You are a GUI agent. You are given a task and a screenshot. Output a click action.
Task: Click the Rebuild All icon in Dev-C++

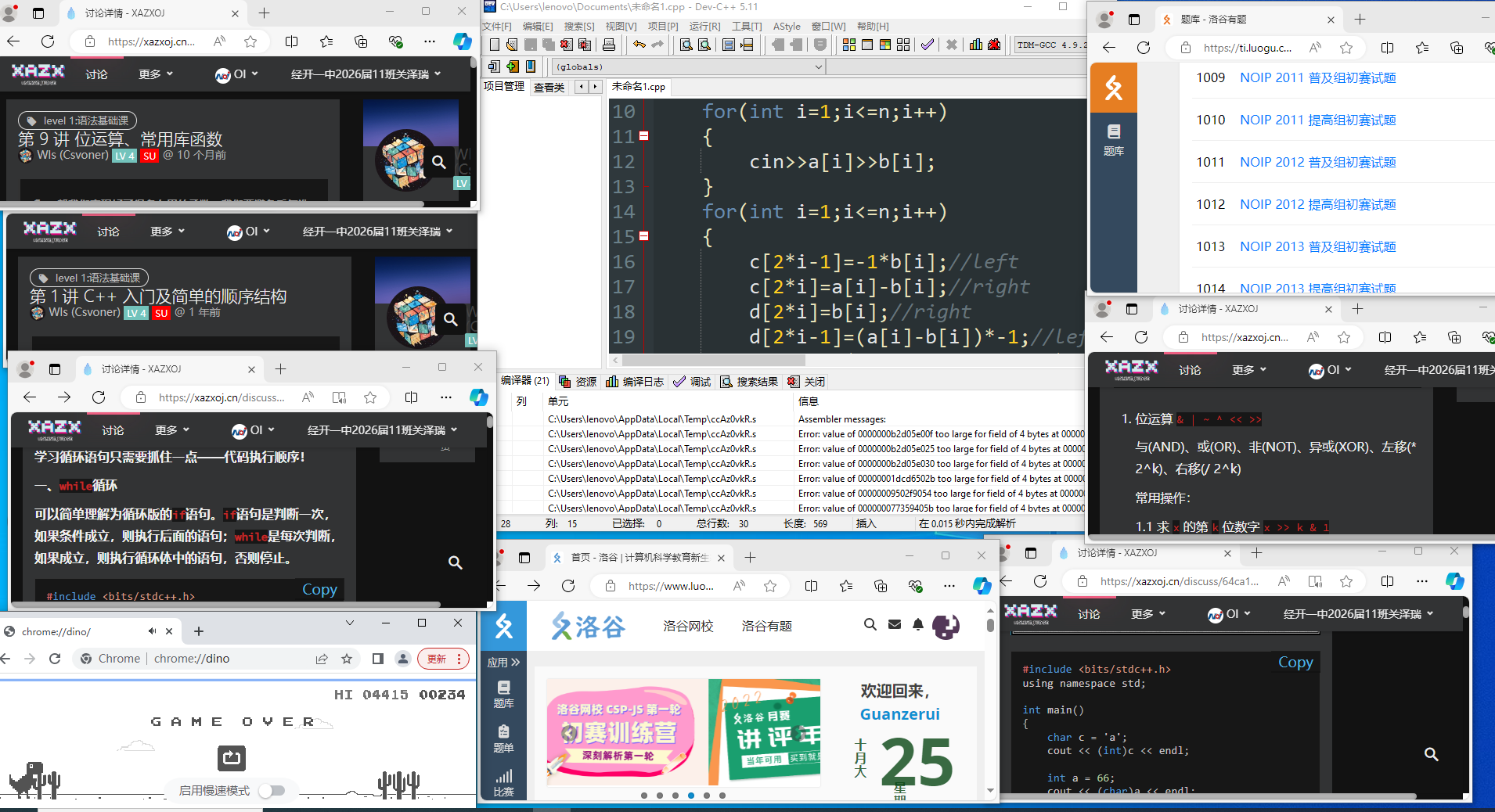(x=903, y=45)
